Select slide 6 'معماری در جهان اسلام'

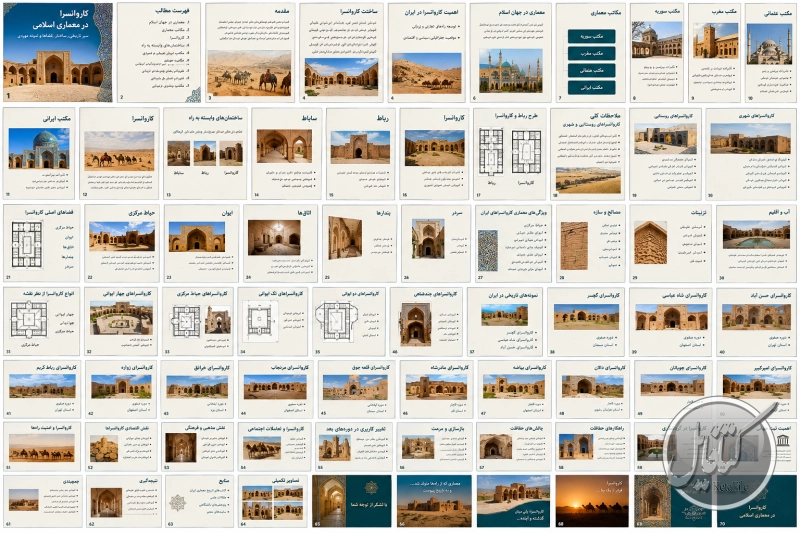511,53
